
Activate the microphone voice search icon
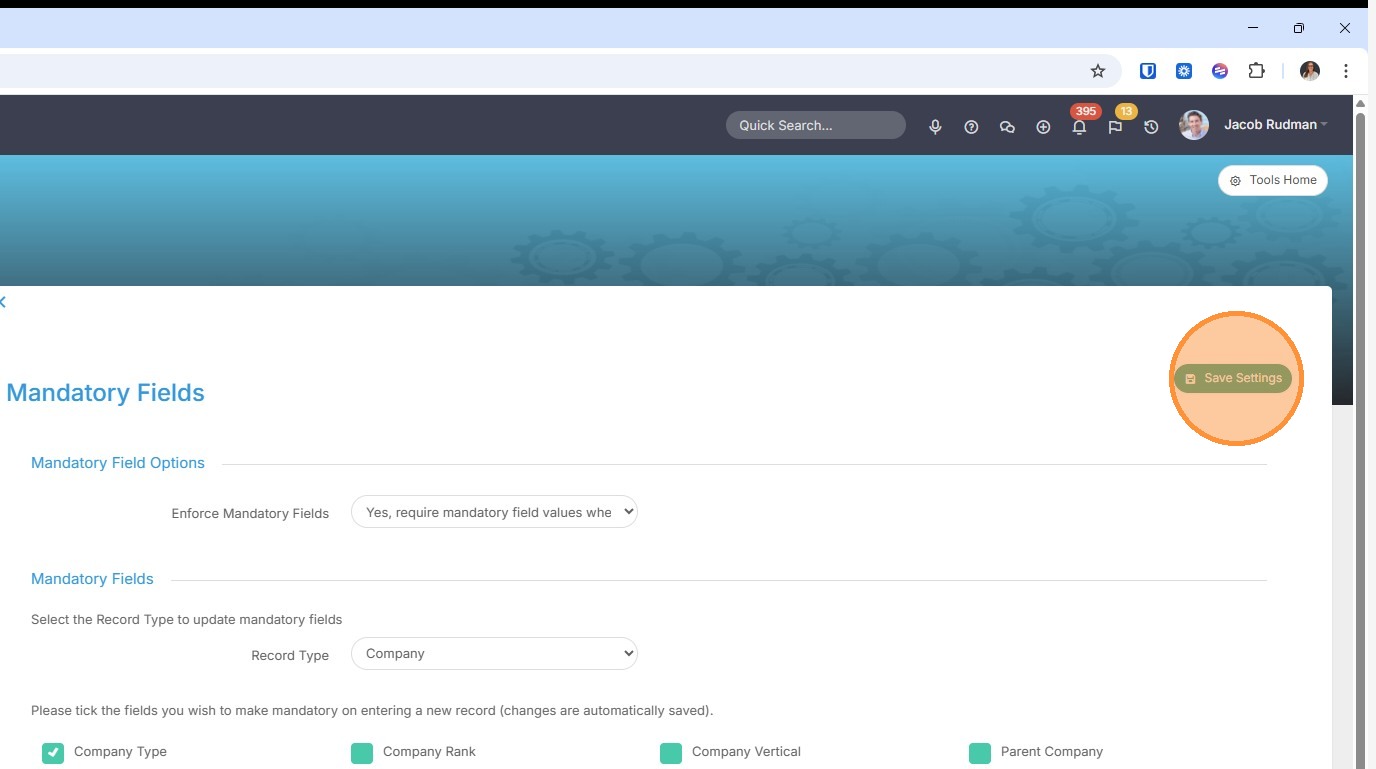[935, 127]
